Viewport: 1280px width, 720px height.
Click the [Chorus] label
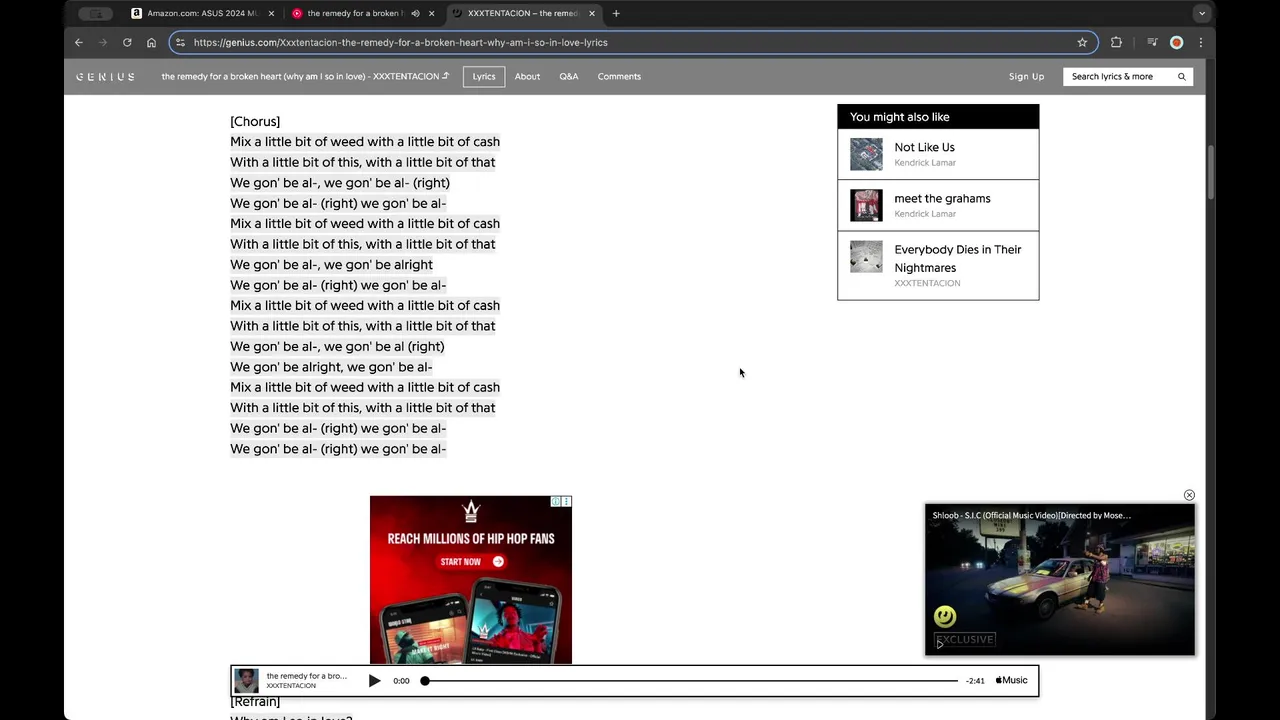pyautogui.click(x=255, y=121)
